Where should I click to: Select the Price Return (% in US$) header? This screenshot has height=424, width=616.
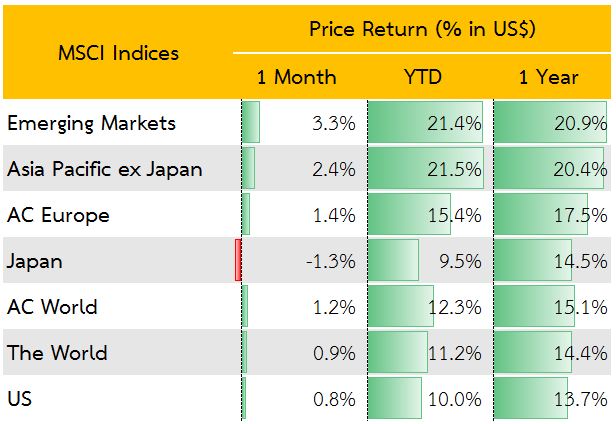tap(422, 29)
